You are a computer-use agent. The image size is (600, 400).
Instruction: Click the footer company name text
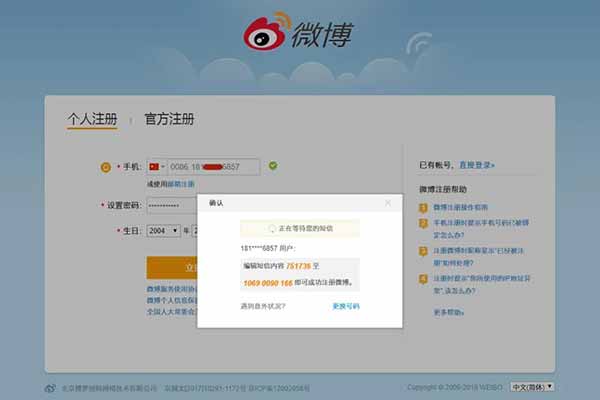(x=109, y=388)
